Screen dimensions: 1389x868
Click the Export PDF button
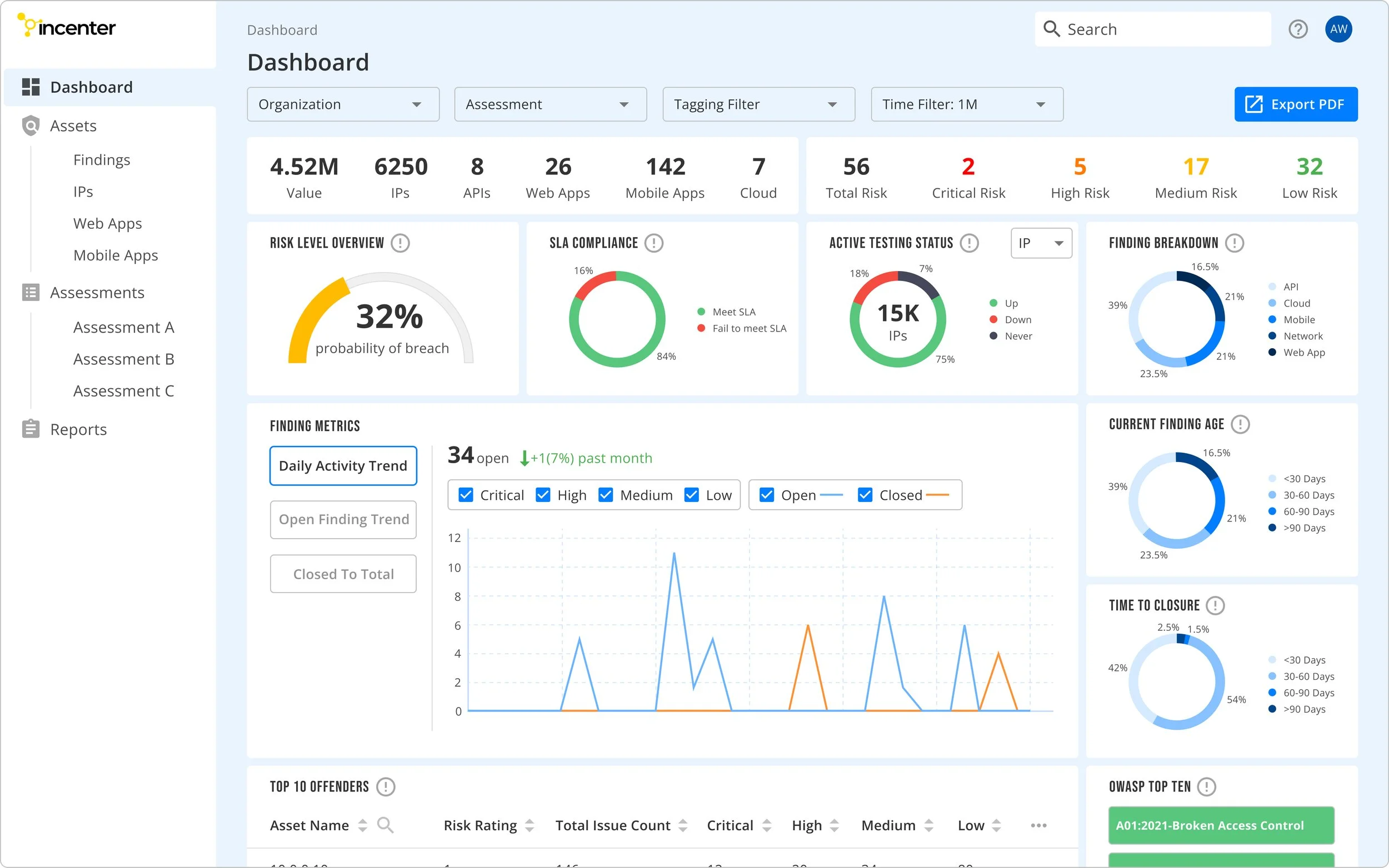tap(1296, 104)
